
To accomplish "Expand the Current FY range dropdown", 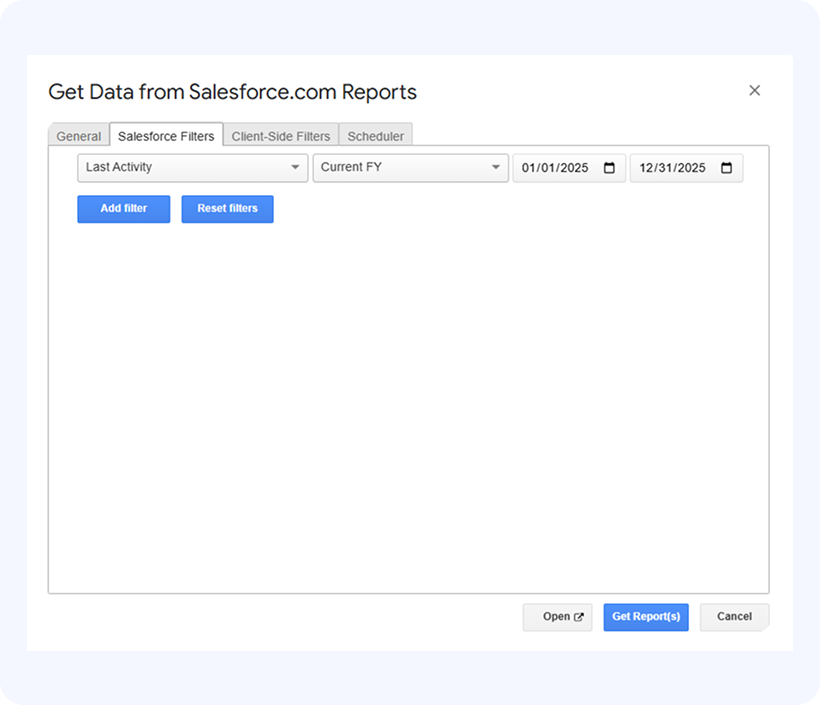I will pyautogui.click(x=410, y=168).
